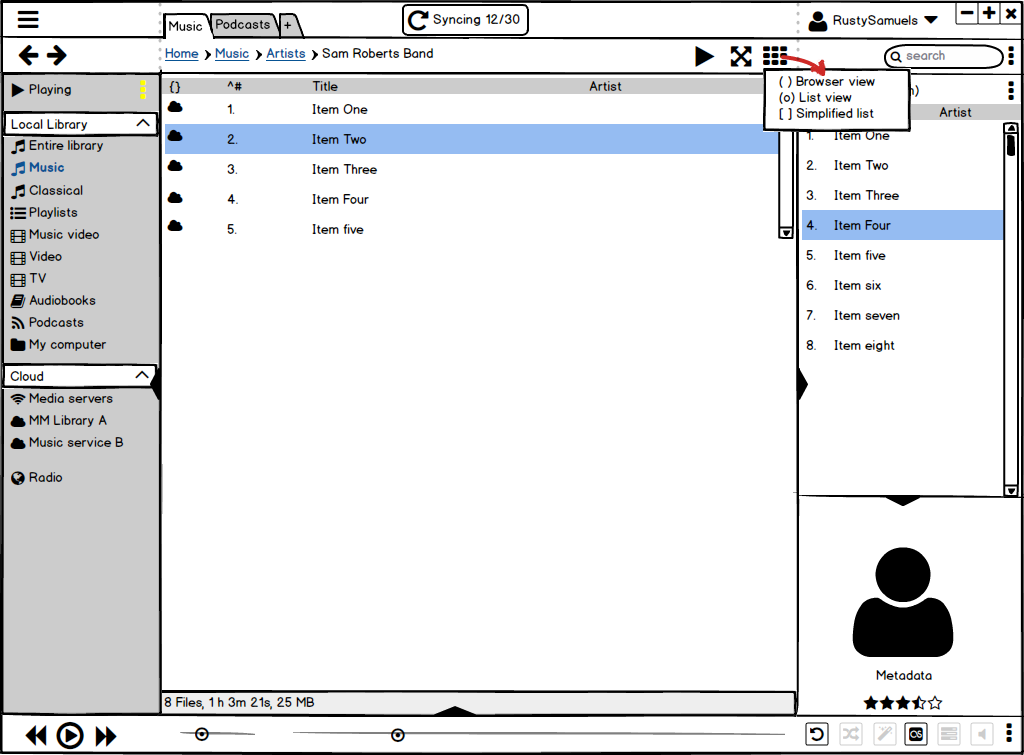
Task: Click the seek bar slider handle
Action: coord(398,735)
